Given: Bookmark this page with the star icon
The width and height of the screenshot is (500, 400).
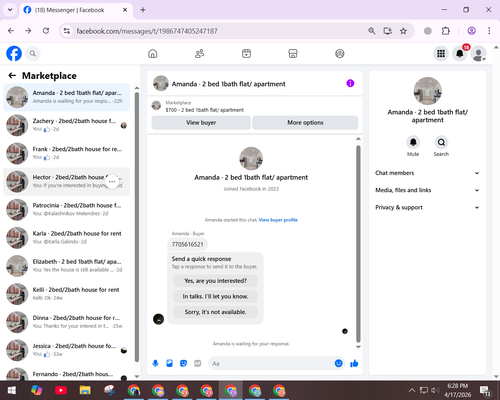Looking at the screenshot, I should click(x=403, y=31).
